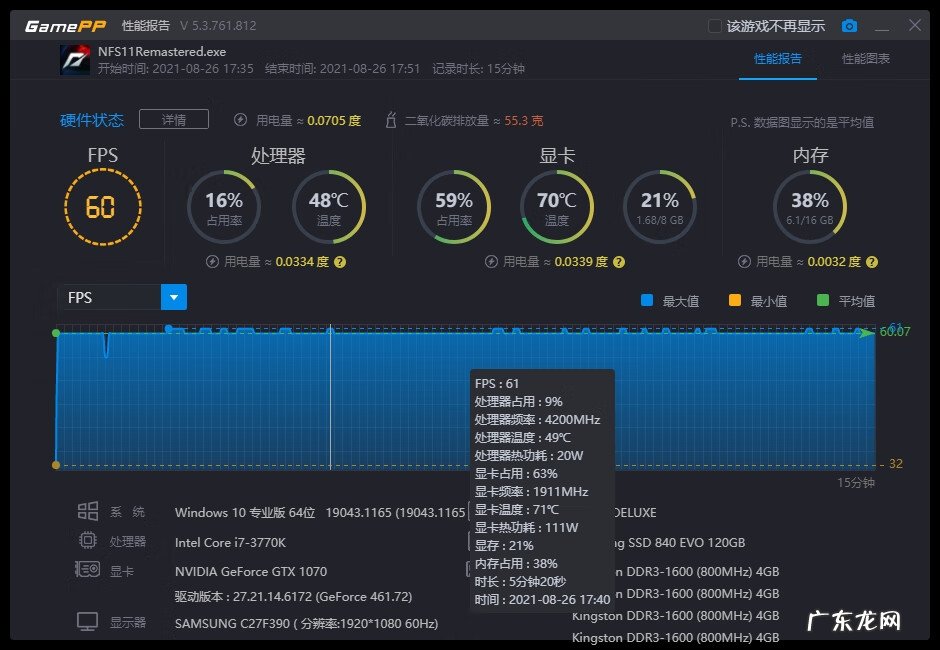This screenshot has height=650, width=940.
Task: Click the 32 minimum FPS label
Action: point(896,464)
